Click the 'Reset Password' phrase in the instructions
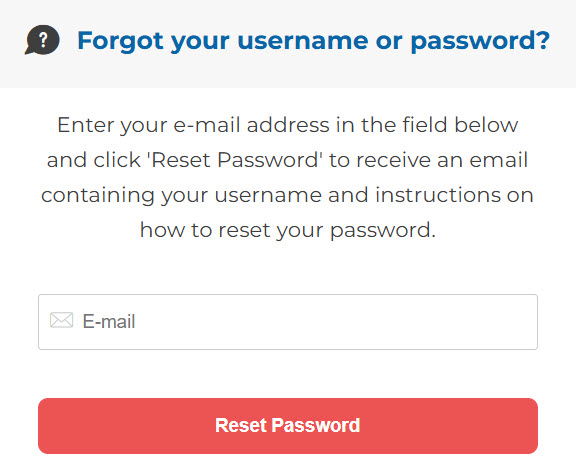Viewport: 576px width, 465px height. [234, 160]
